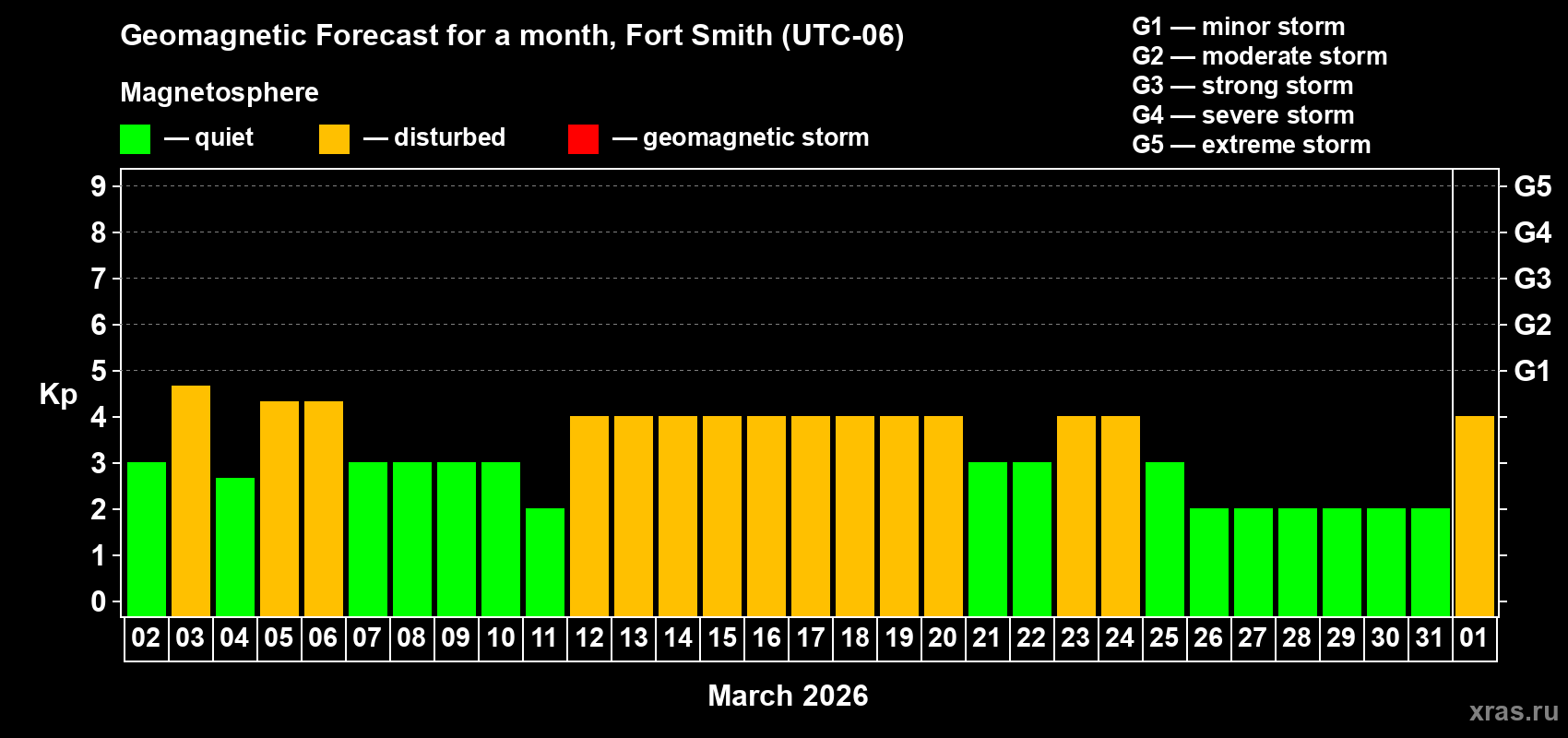This screenshot has width=1568, height=738.
Task: Click the 'geomagnetic storm' legend label
Action: (x=755, y=138)
